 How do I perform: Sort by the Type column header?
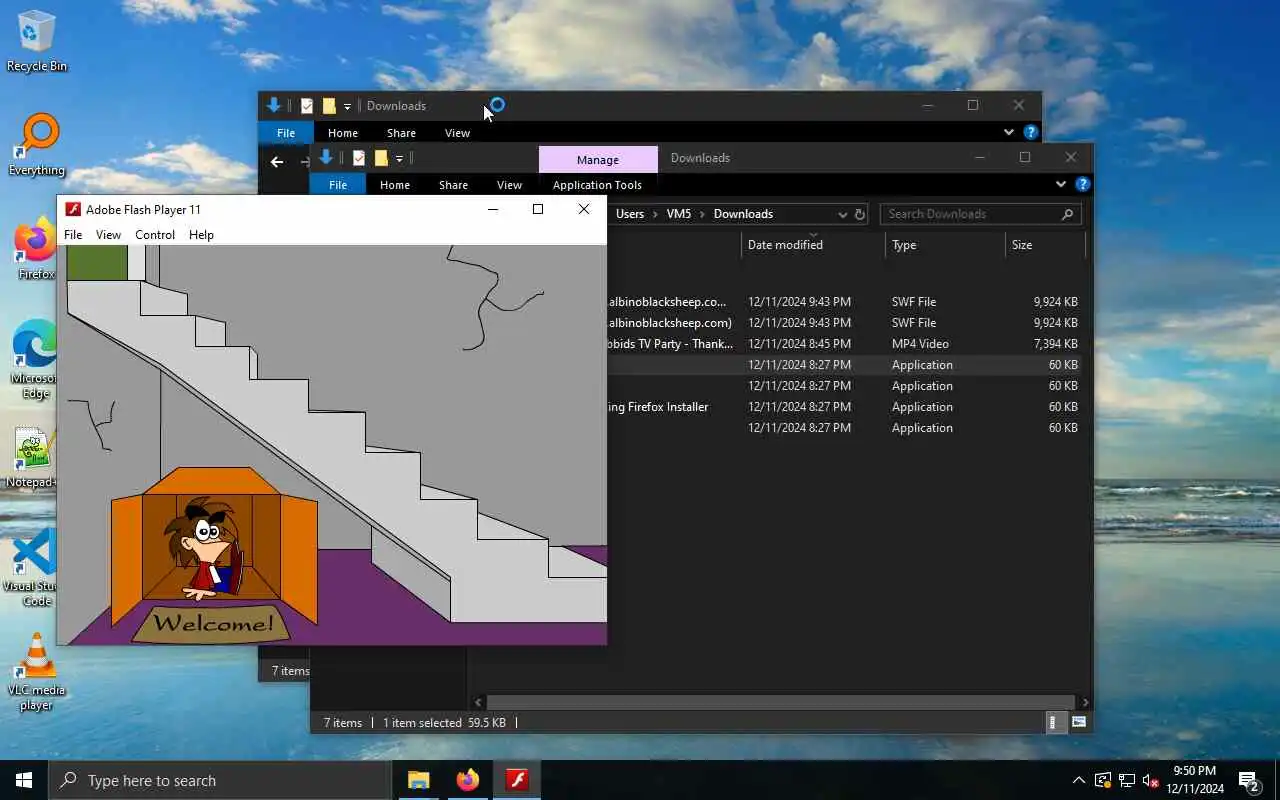(945, 245)
